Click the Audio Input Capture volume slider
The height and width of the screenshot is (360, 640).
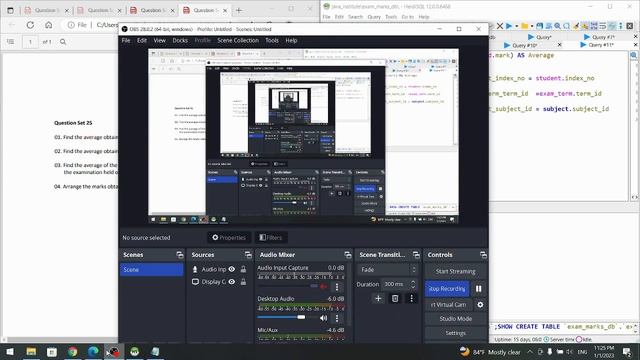point(288,286)
